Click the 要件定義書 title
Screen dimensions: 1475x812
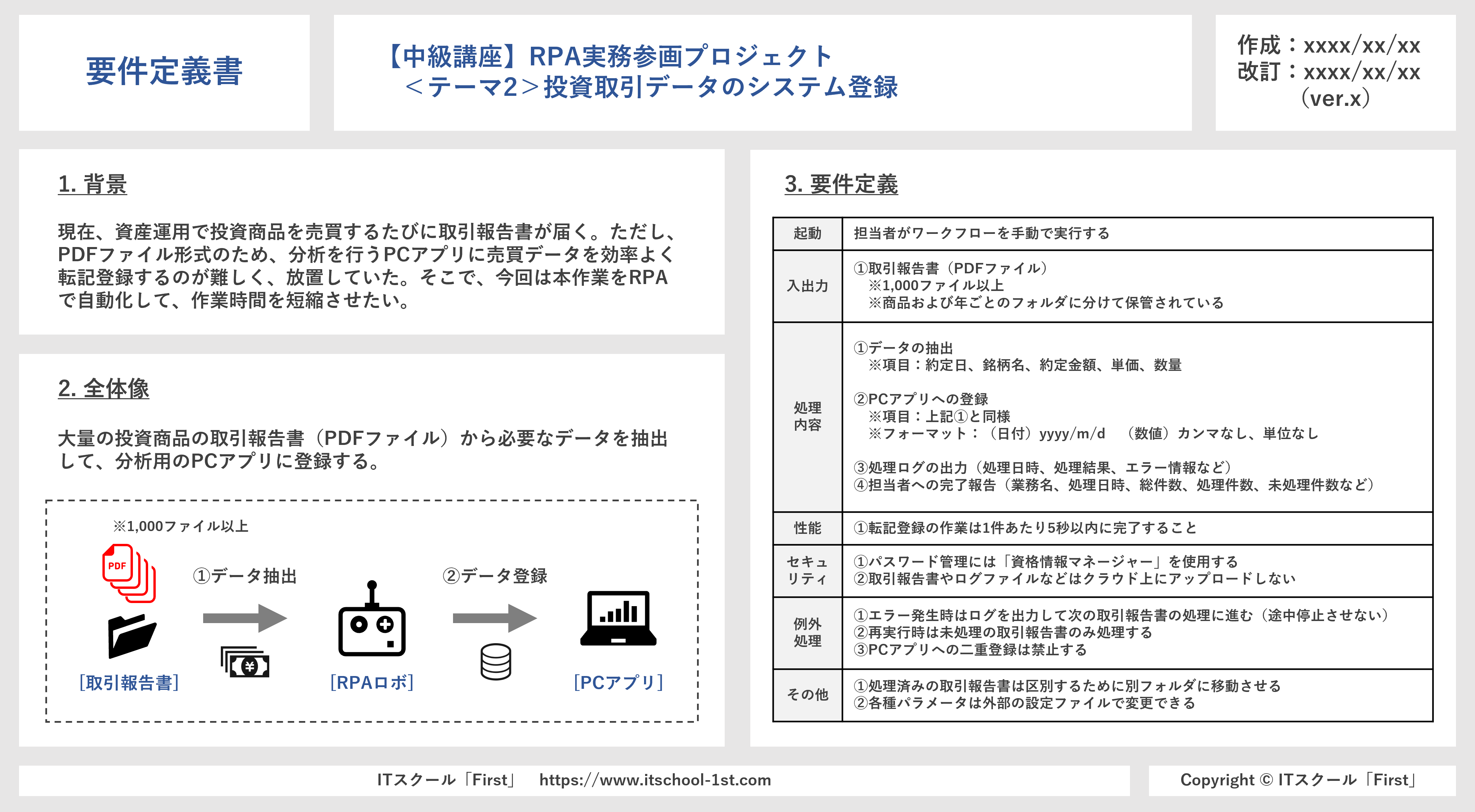[164, 72]
